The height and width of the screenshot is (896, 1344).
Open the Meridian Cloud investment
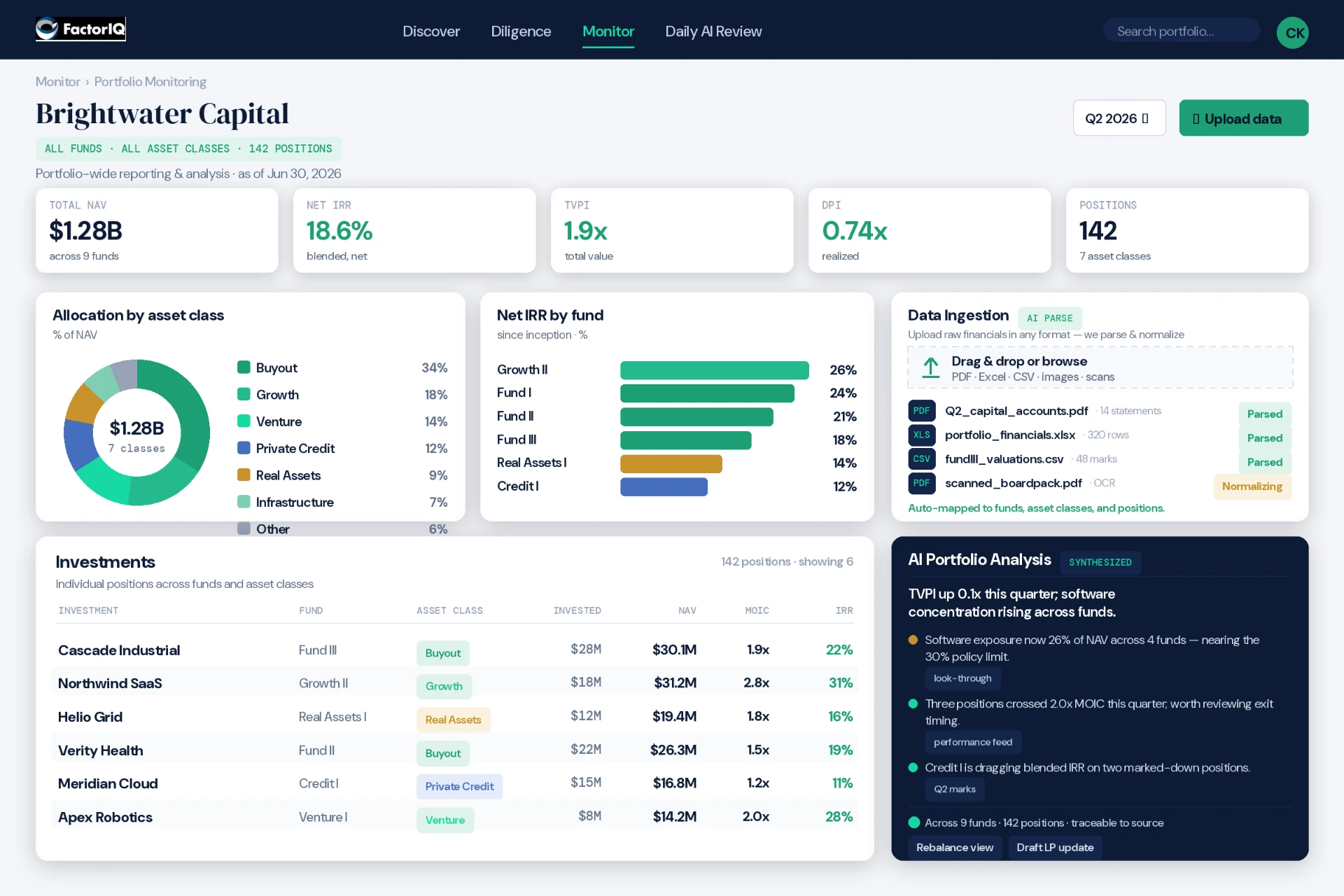click(455, 783)
